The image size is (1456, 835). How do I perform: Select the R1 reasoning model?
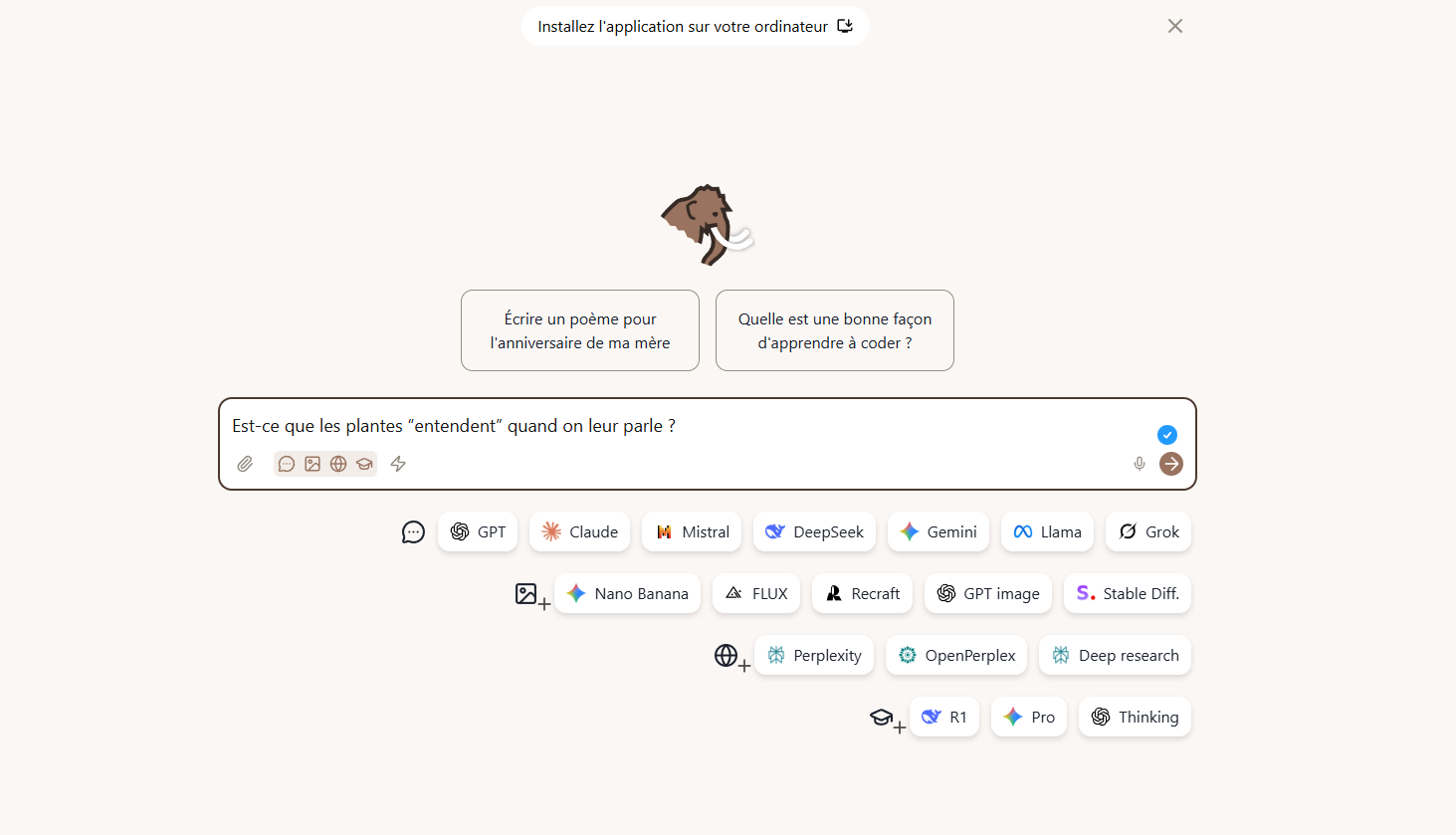[x=944, y=717]
